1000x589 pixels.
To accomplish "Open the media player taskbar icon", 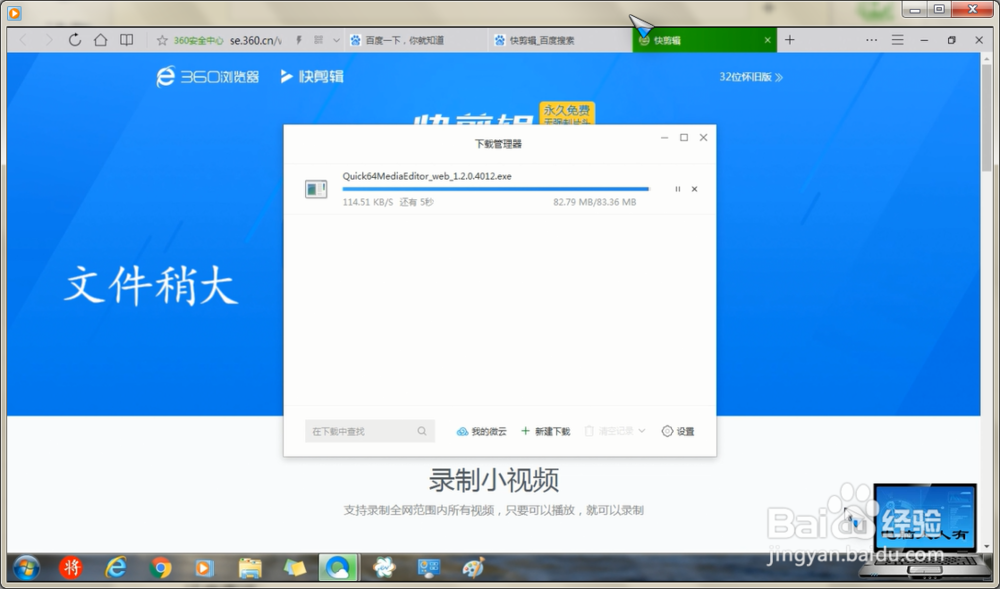I will tap(204, 567).
